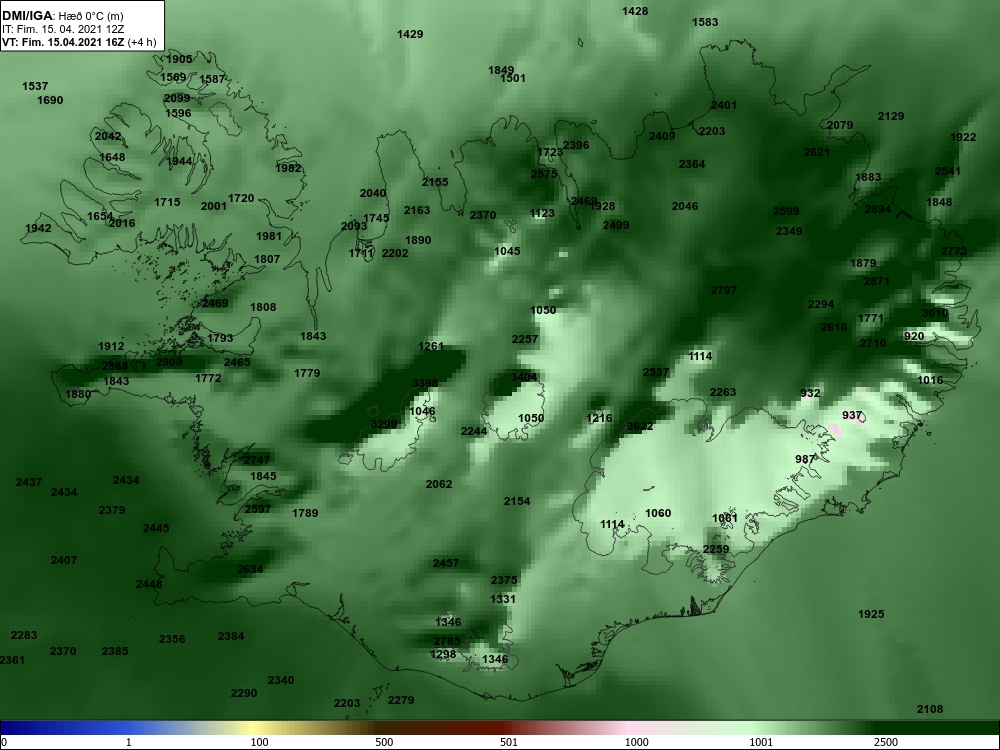1000x750 pixels.
Task: Click the map value 3404
Action: click(524, 377)
